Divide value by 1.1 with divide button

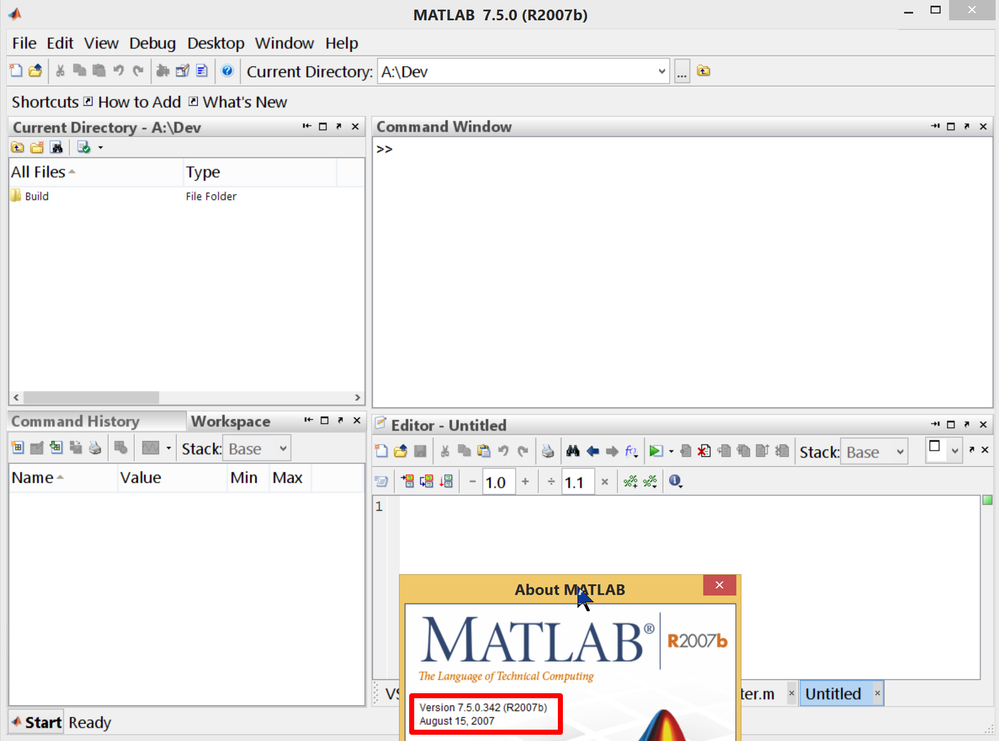(551, 482)
